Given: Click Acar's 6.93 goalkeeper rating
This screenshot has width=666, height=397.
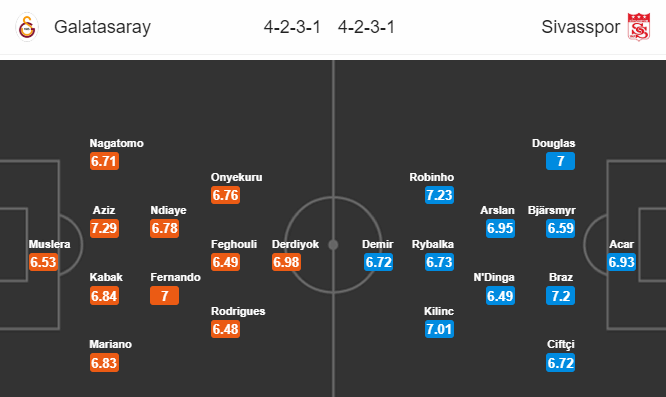Looking at the screenshot, I should click(x=621, y=262).
